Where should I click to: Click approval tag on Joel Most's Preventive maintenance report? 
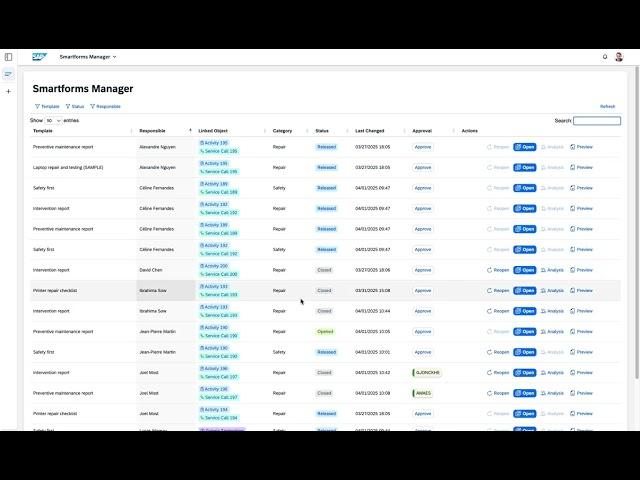click(x=422, y=393)
